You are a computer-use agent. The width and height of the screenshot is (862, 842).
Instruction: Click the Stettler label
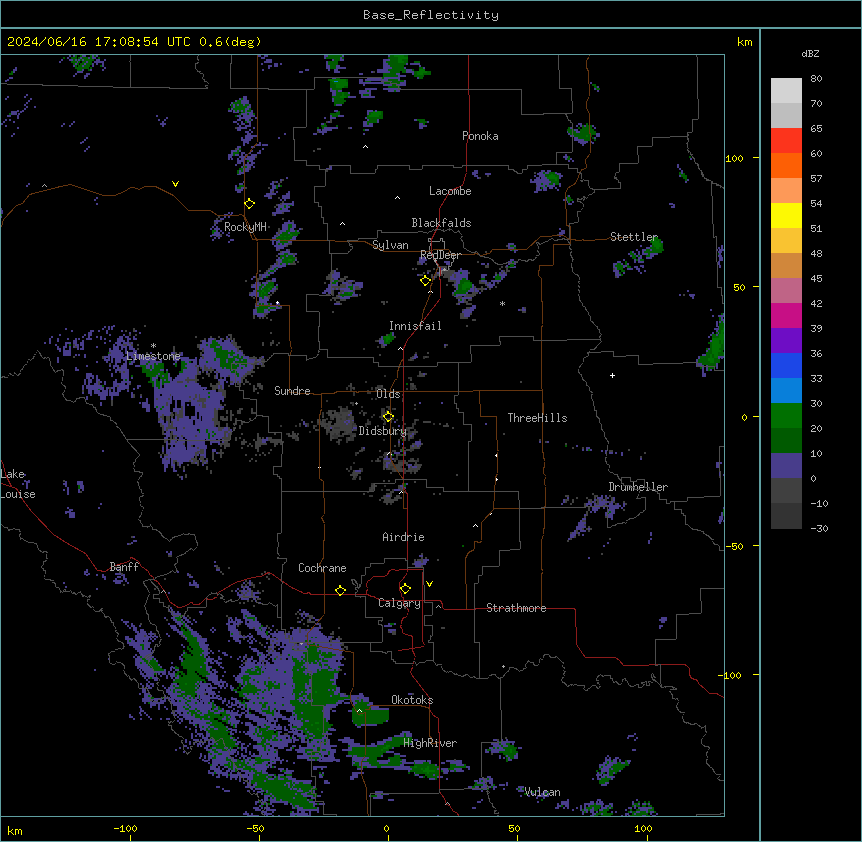pos(634,237)
